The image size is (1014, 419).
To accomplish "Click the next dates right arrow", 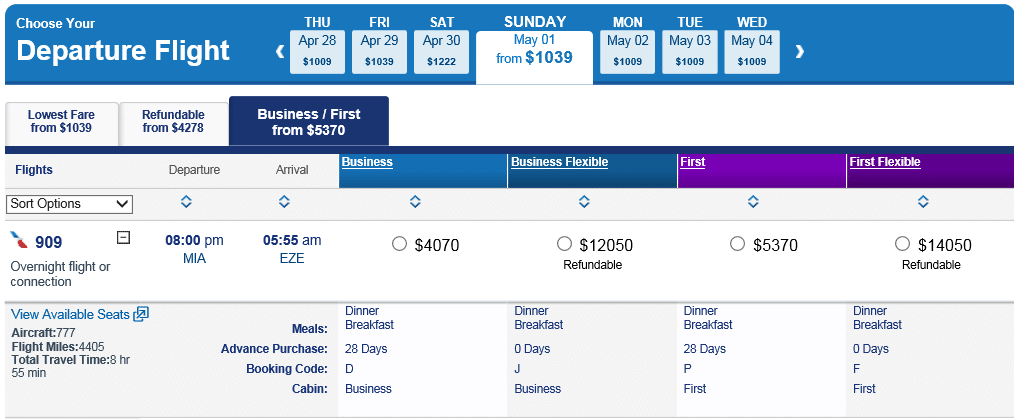I will (x=799, y=51).
